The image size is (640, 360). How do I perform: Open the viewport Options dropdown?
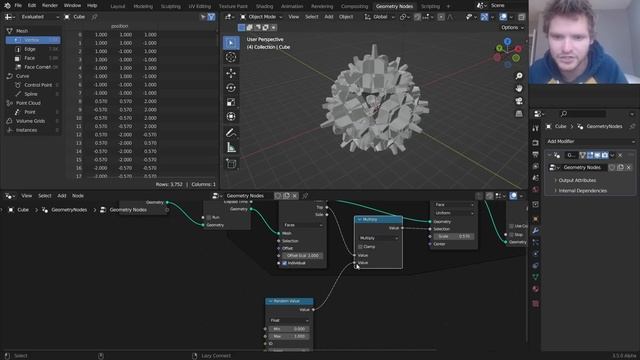(512, 27)
